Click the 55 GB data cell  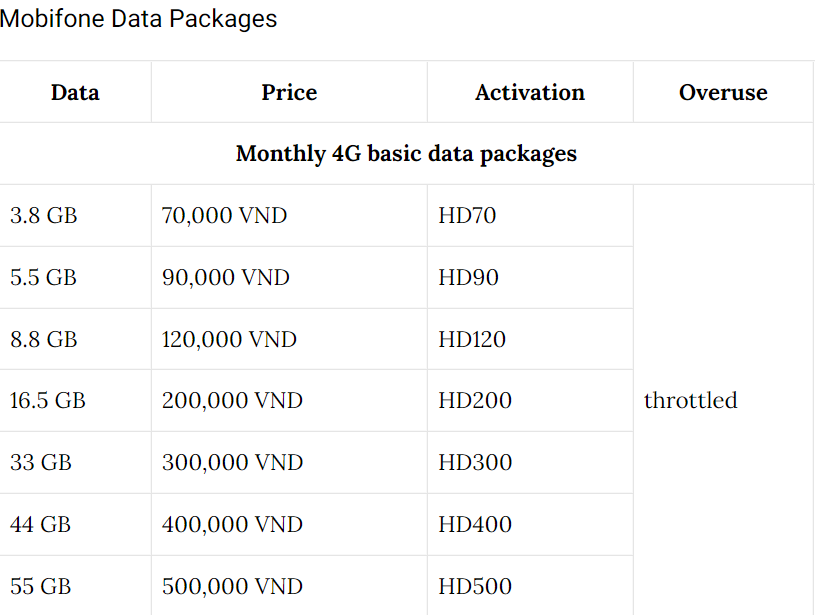coord(41,586)
